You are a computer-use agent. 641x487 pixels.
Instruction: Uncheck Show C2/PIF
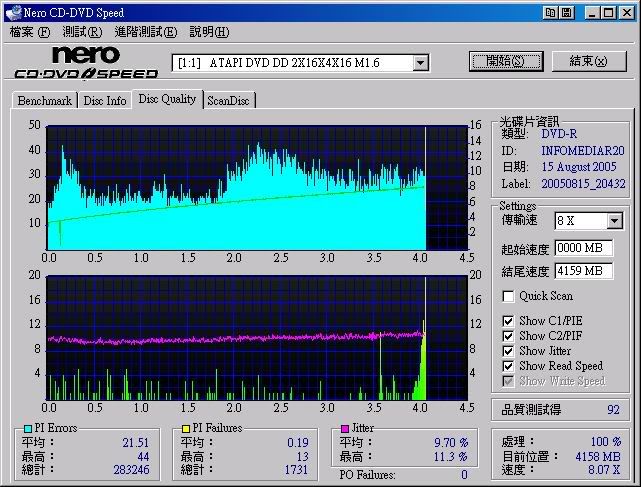[508, 336]
